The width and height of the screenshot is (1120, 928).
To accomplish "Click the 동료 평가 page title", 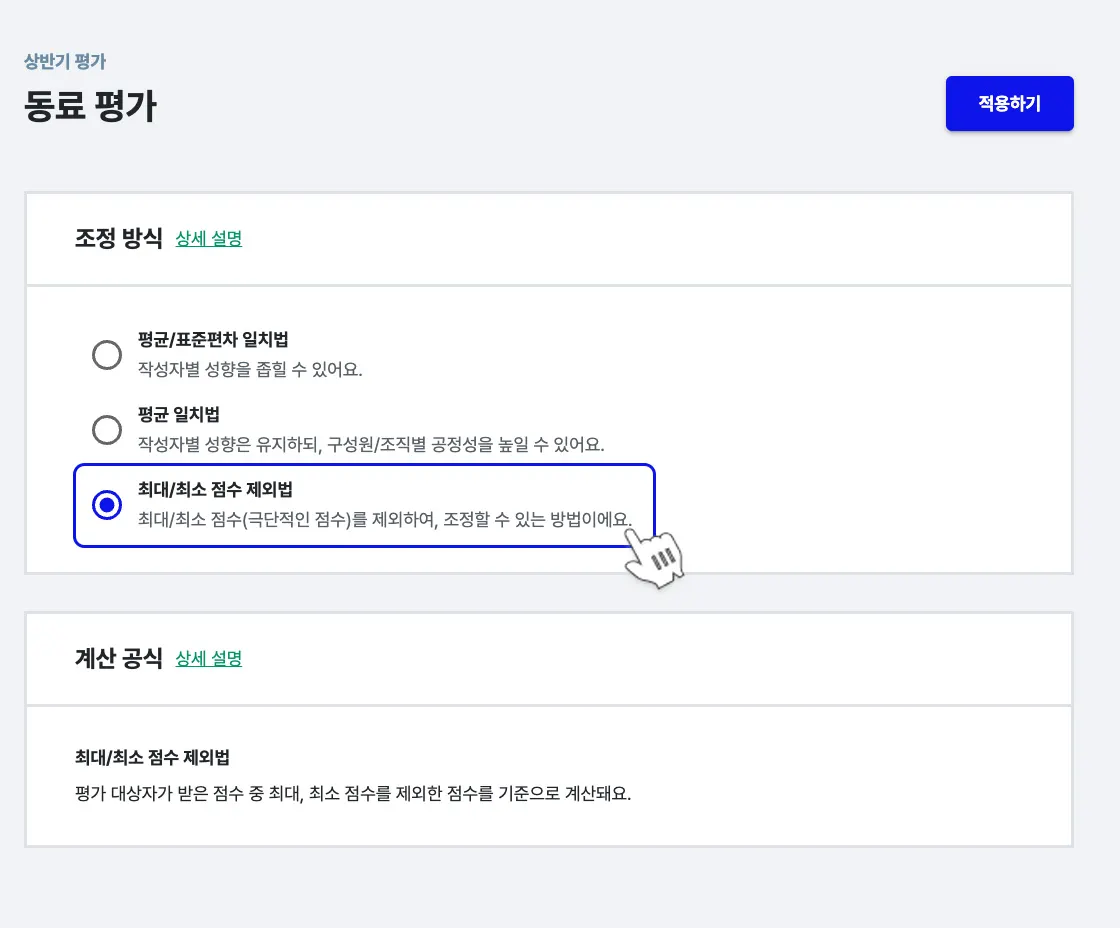I will 90,106.
